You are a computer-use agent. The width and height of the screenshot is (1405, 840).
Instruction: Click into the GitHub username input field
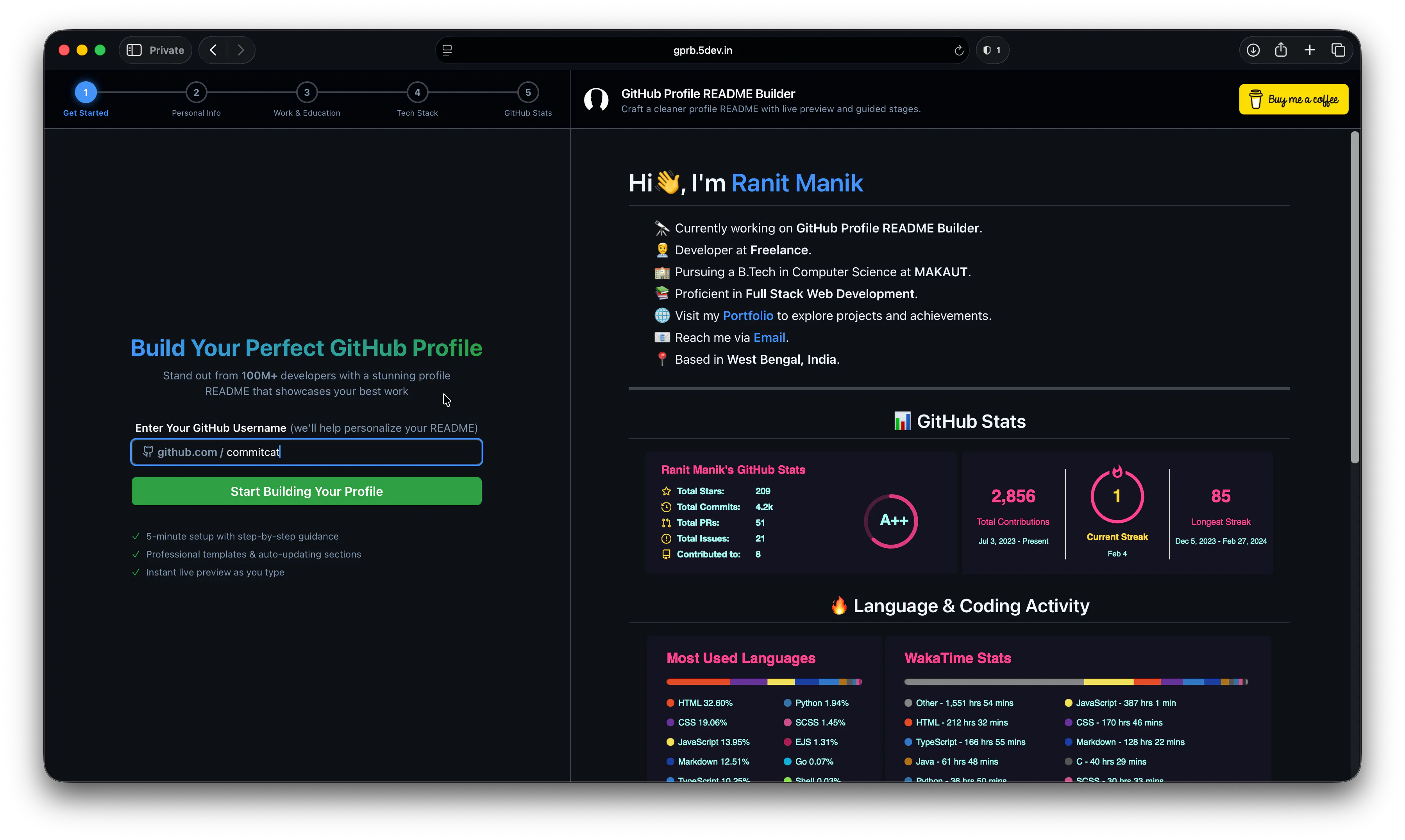pos(306,452)
